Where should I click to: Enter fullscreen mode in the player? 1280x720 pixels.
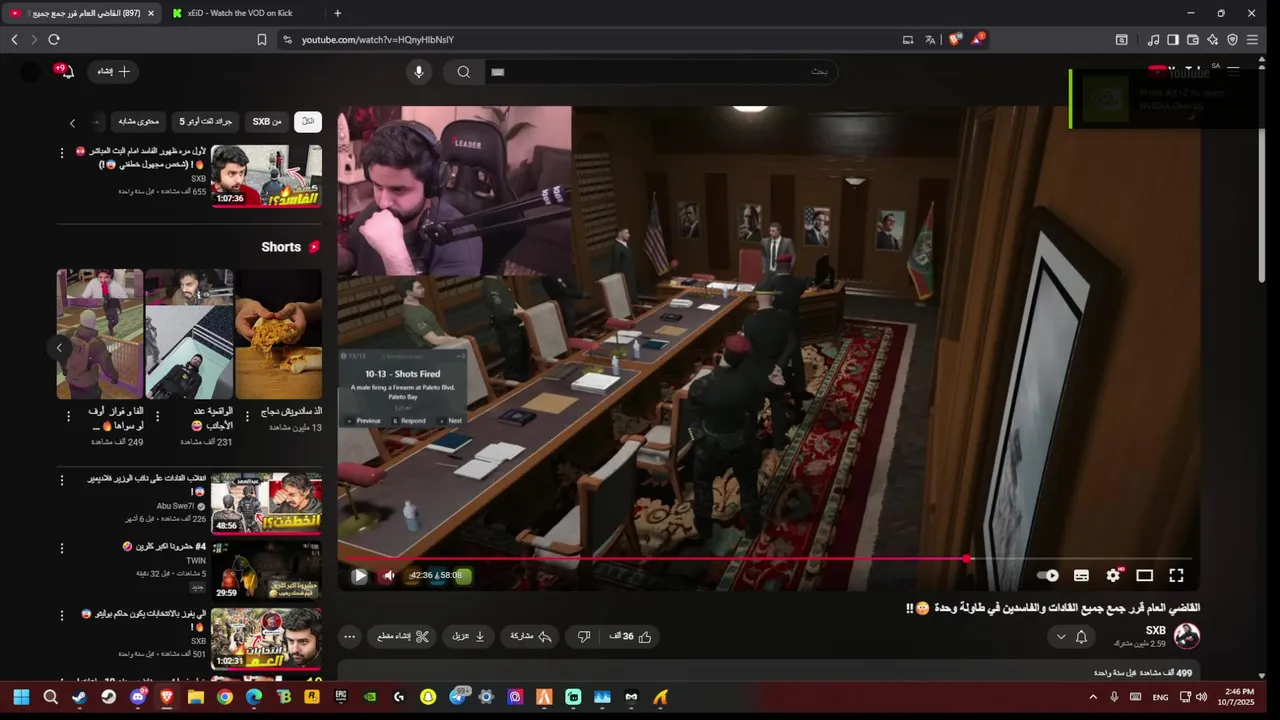coord(1177,576)
